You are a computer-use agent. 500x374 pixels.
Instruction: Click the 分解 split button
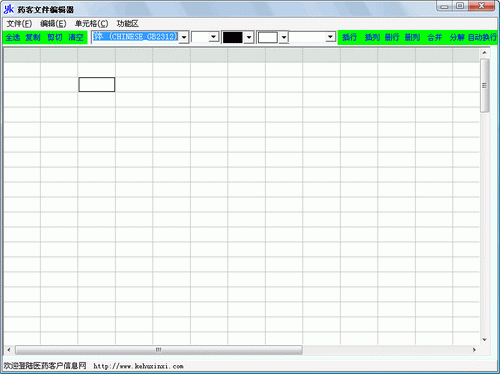[x=457, y=37]
